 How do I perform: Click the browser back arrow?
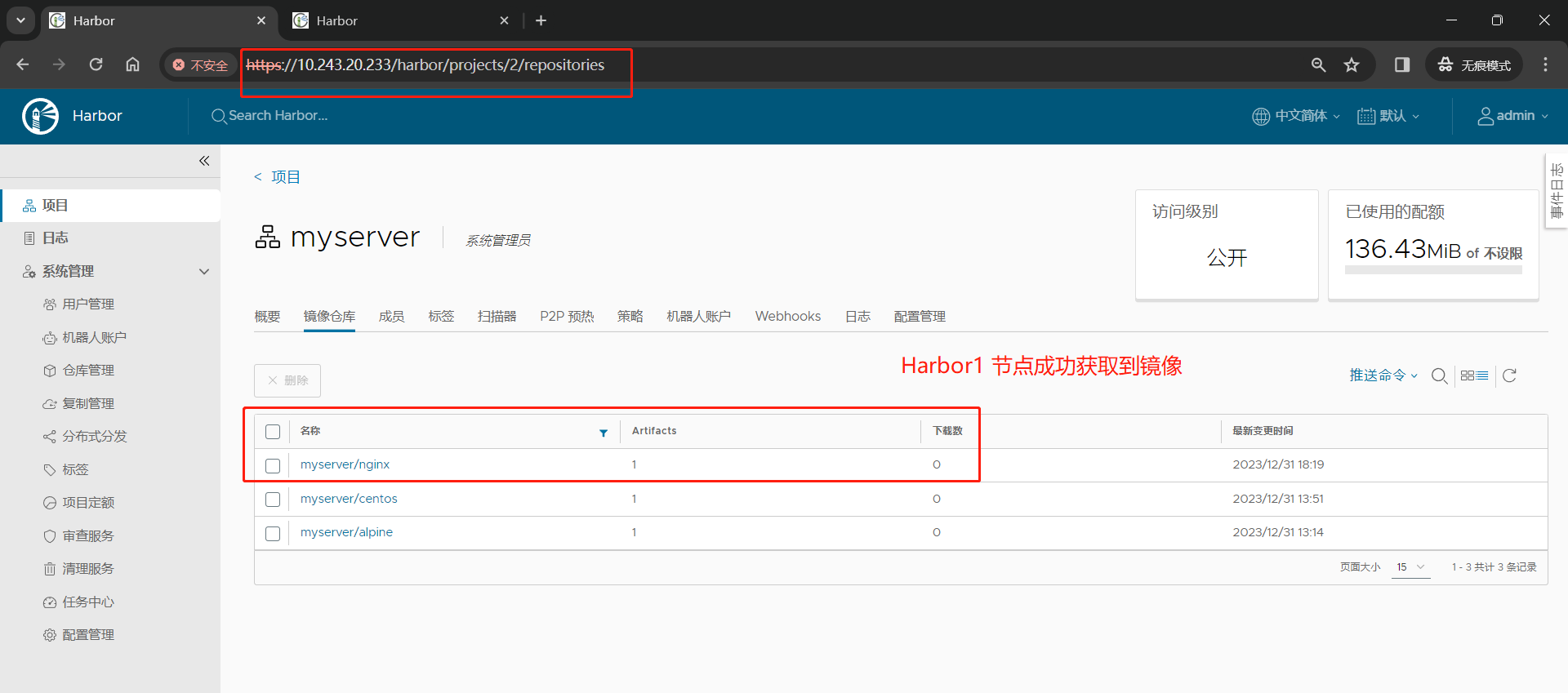click(x=23, y=64)
